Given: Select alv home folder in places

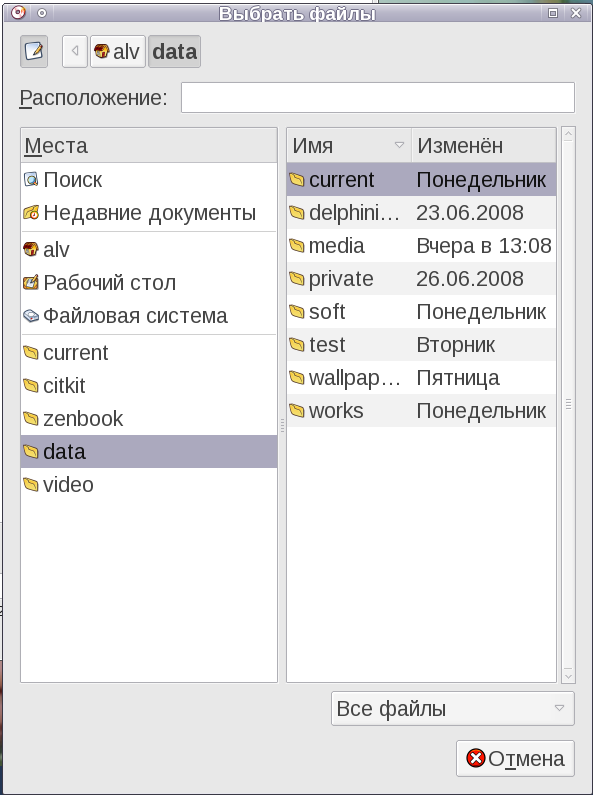Looking at the screenshot, I should tap(149, 249).
